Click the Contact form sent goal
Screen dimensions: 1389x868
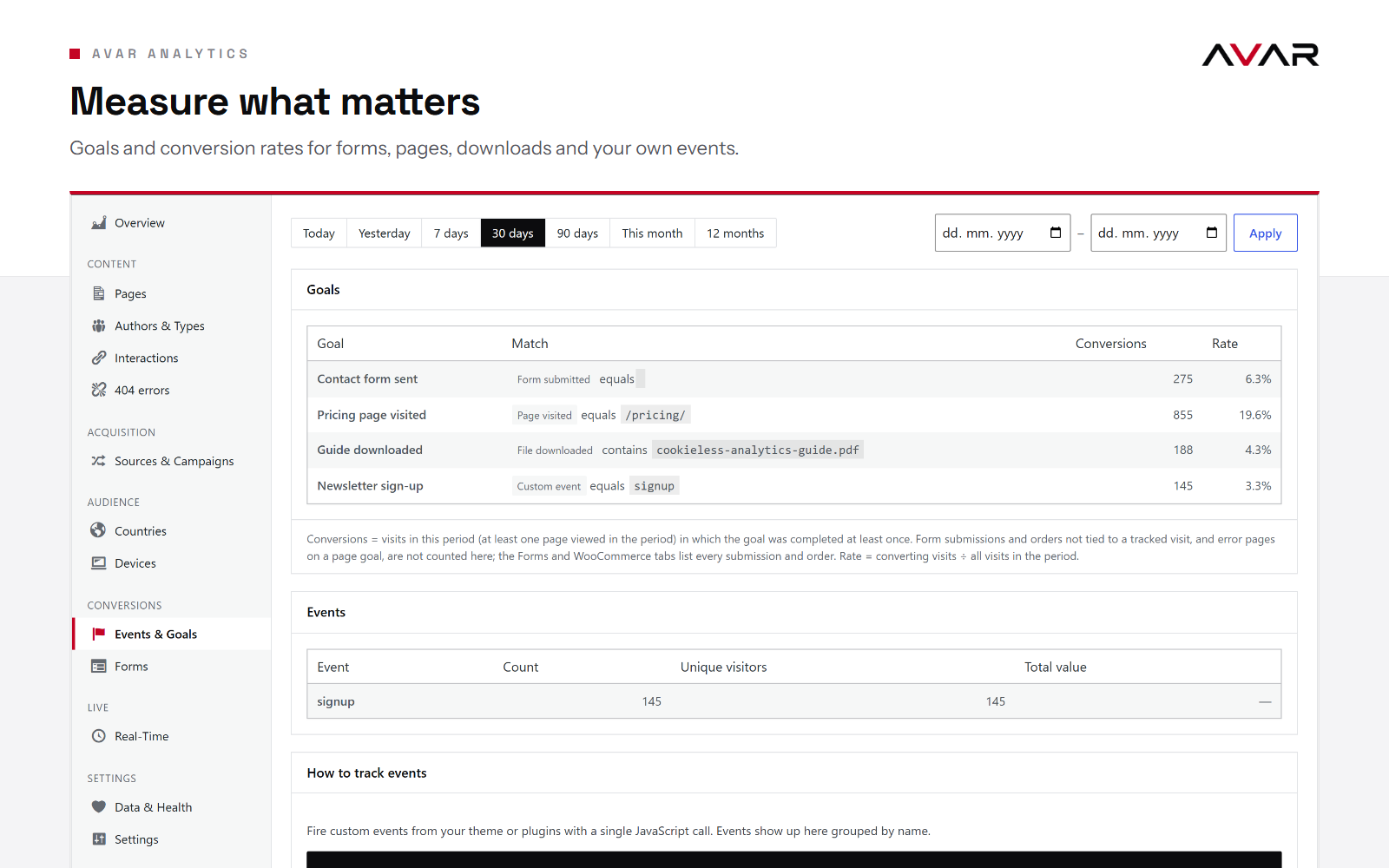pyautogui.click(x=367, y=378)
